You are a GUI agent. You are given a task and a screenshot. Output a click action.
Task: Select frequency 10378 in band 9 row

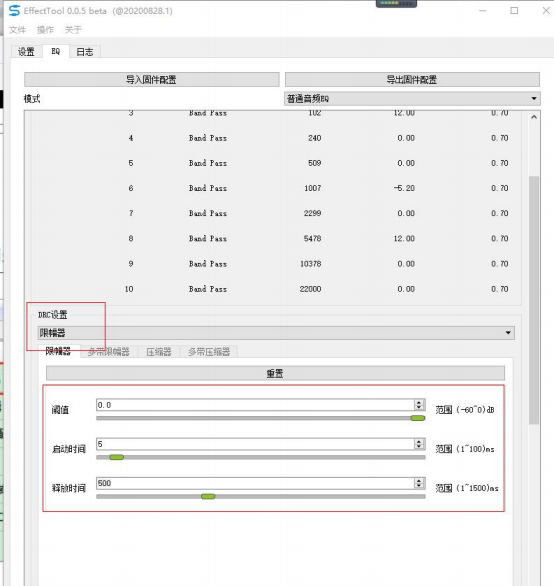311,264
